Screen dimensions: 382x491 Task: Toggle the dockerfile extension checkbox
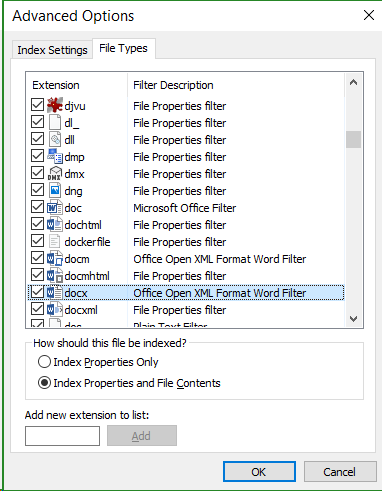(37, 240)
